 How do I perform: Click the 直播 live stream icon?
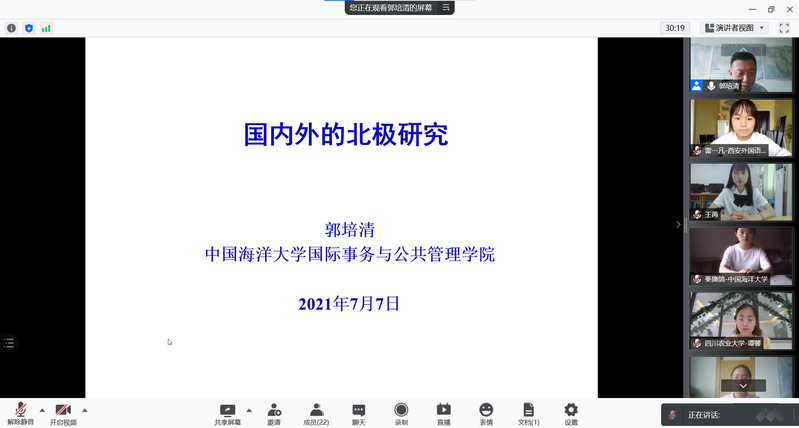(x=443, y=411)
